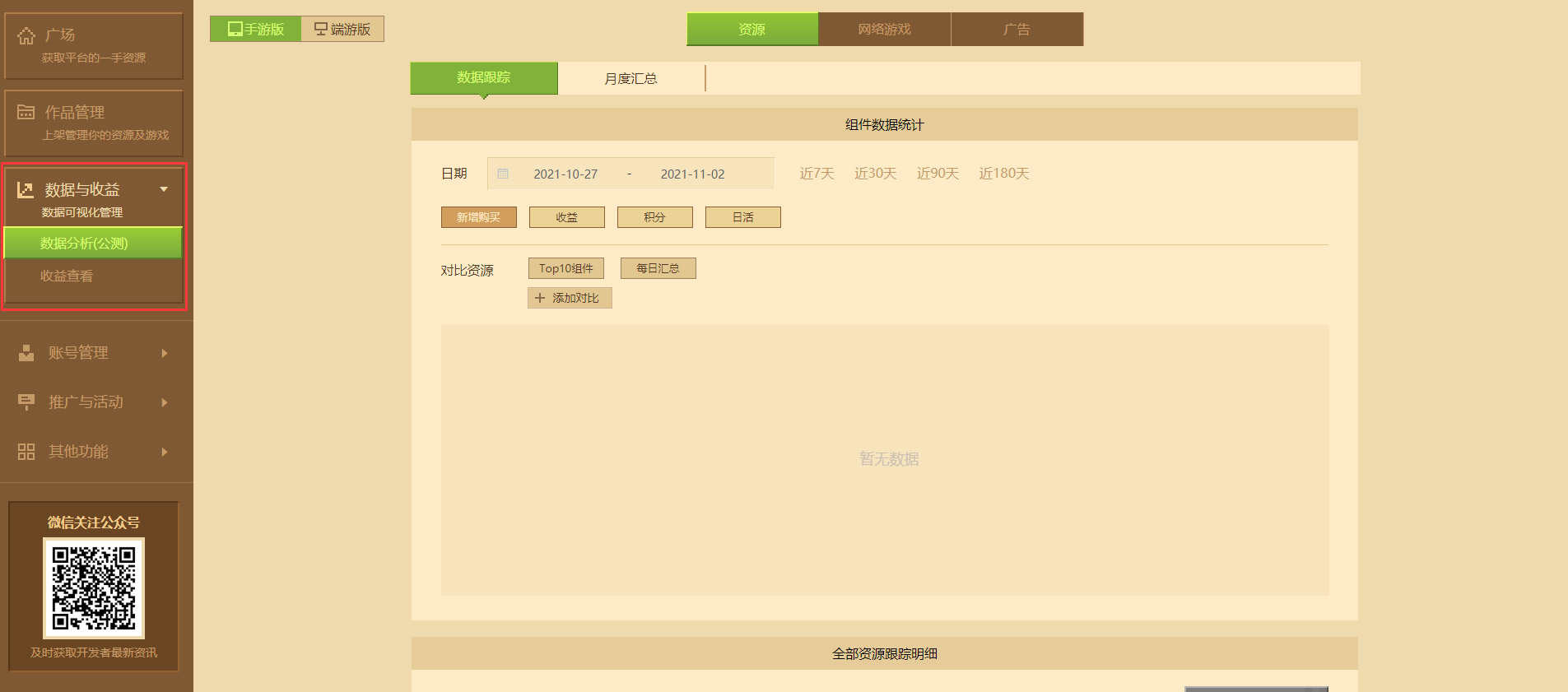This screenshot has width=1568, height=692.
Task: Click the monitor icon in 端游版
Action: [x=321, y=29]
